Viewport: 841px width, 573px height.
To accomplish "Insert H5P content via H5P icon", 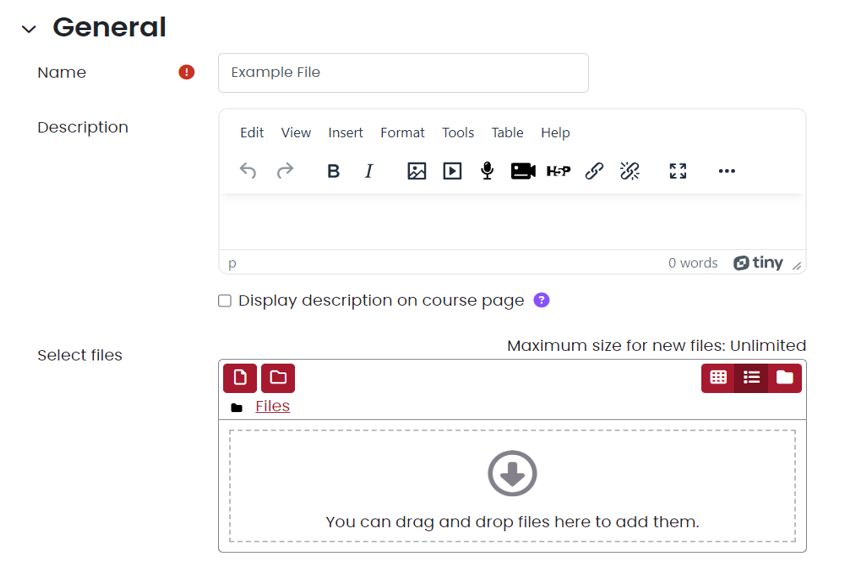I will tap(558, 171).
